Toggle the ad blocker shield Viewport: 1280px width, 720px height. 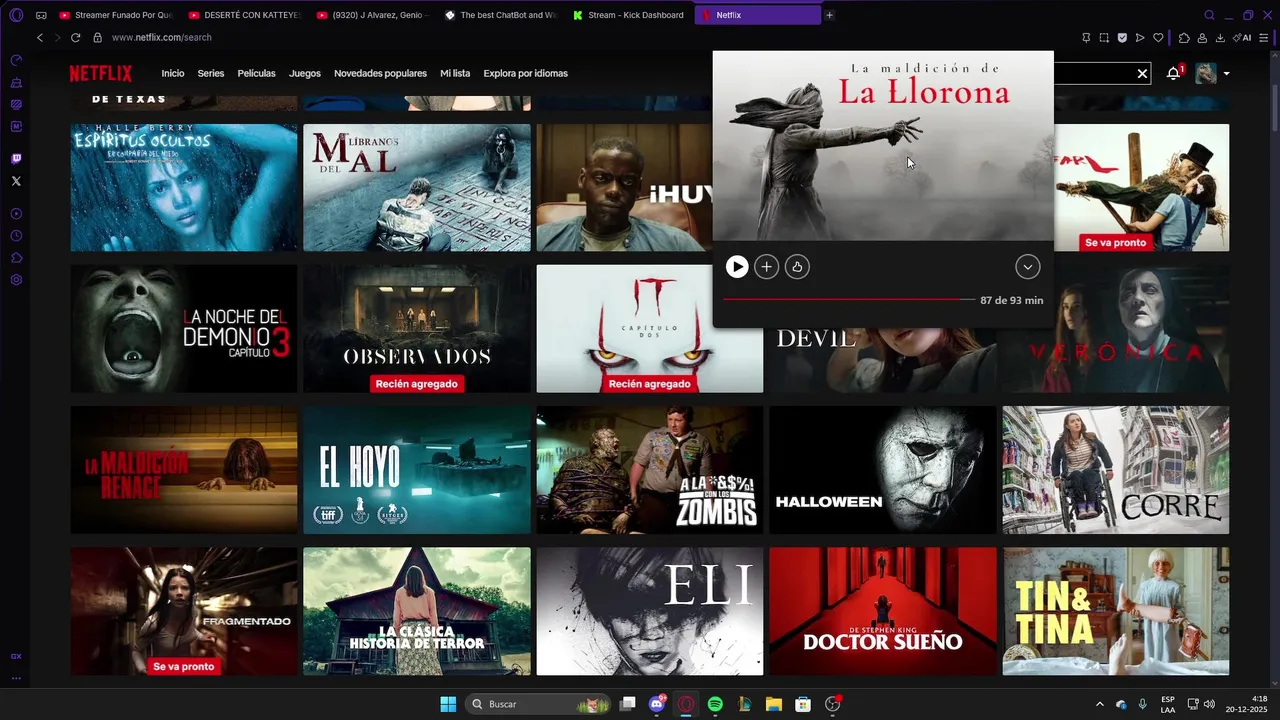1122,37
